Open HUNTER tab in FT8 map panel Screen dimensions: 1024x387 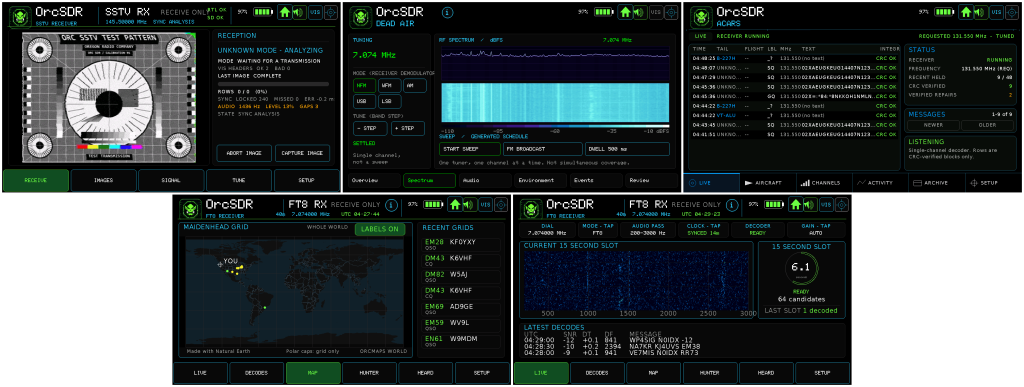370,373
